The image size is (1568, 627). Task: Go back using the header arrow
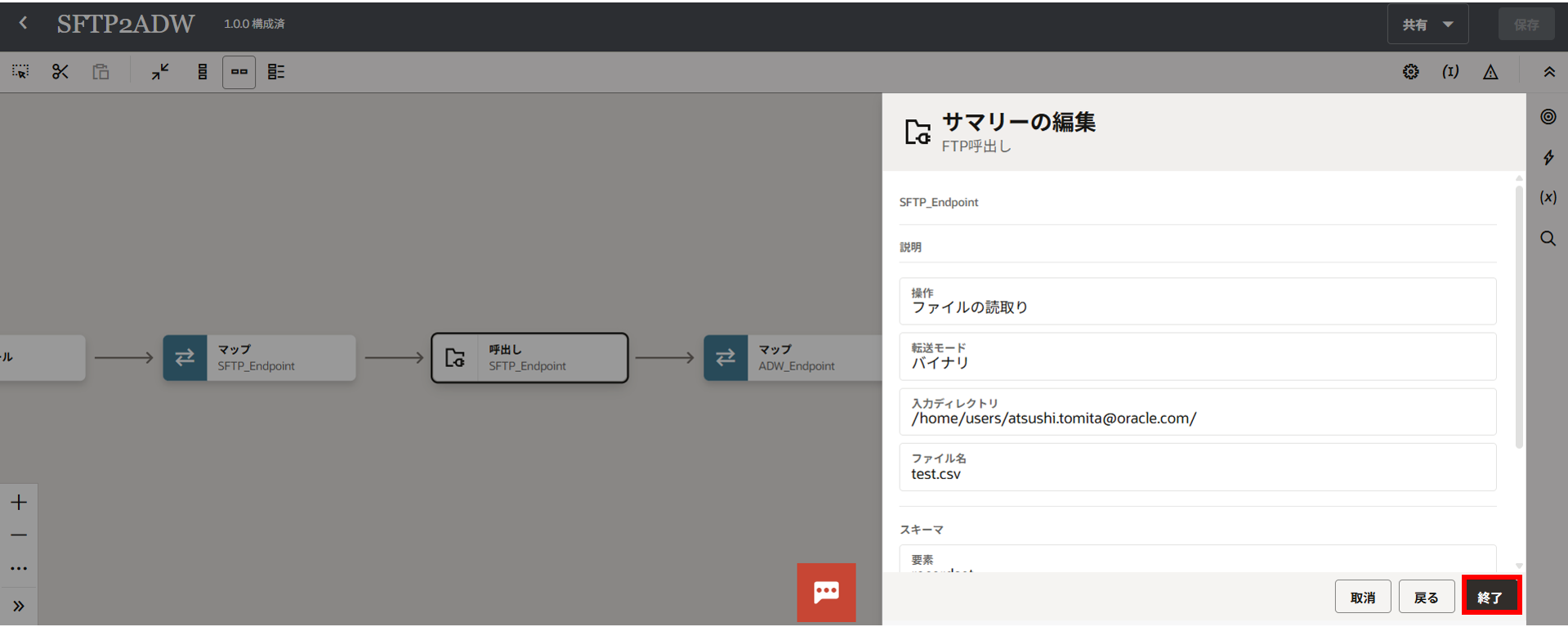point(23,24)
